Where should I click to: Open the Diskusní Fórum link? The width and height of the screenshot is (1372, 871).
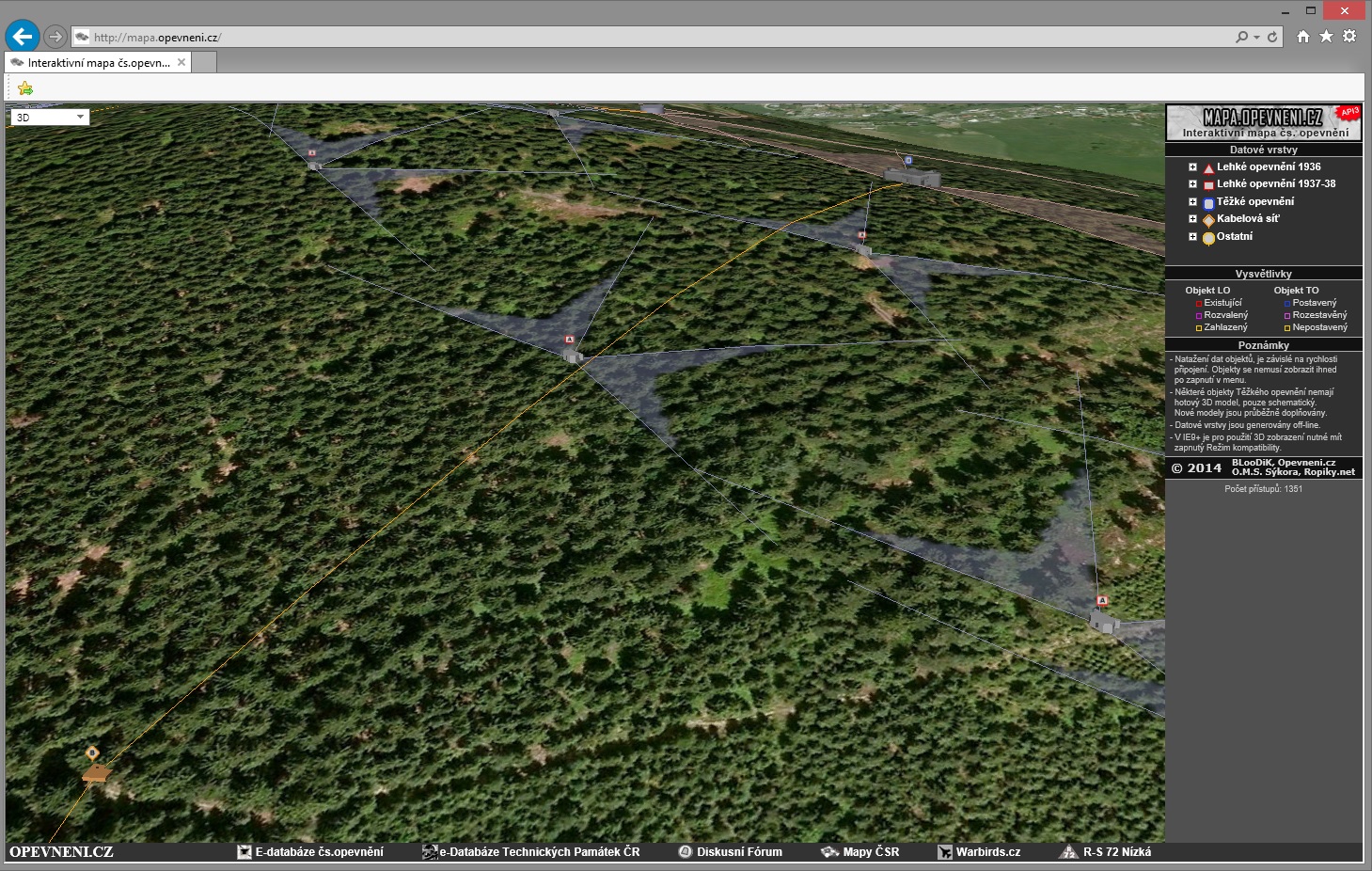point(738,852)
